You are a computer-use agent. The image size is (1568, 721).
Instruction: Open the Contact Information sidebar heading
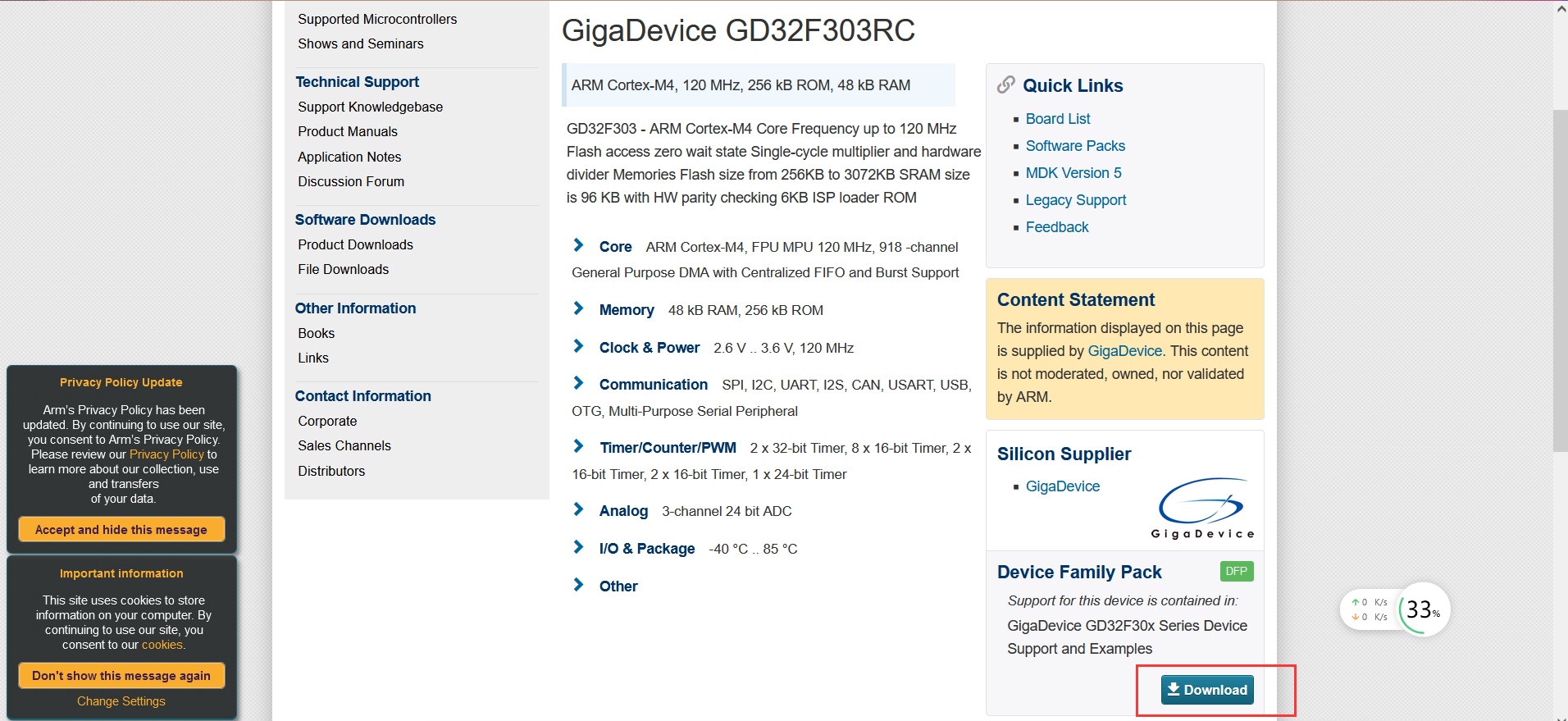coord(362,396)
